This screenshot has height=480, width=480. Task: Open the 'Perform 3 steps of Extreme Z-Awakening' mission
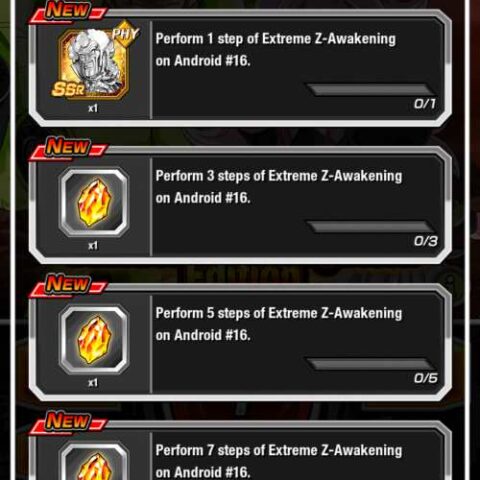pos(279,187)
